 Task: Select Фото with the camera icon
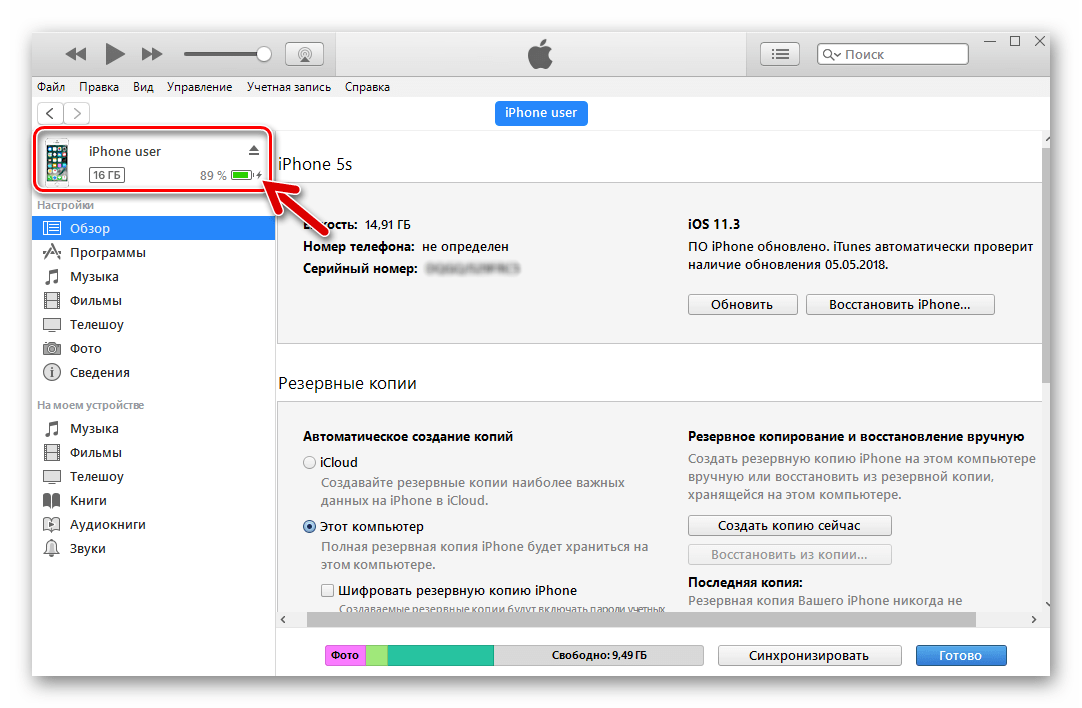[x=85, y=349]
